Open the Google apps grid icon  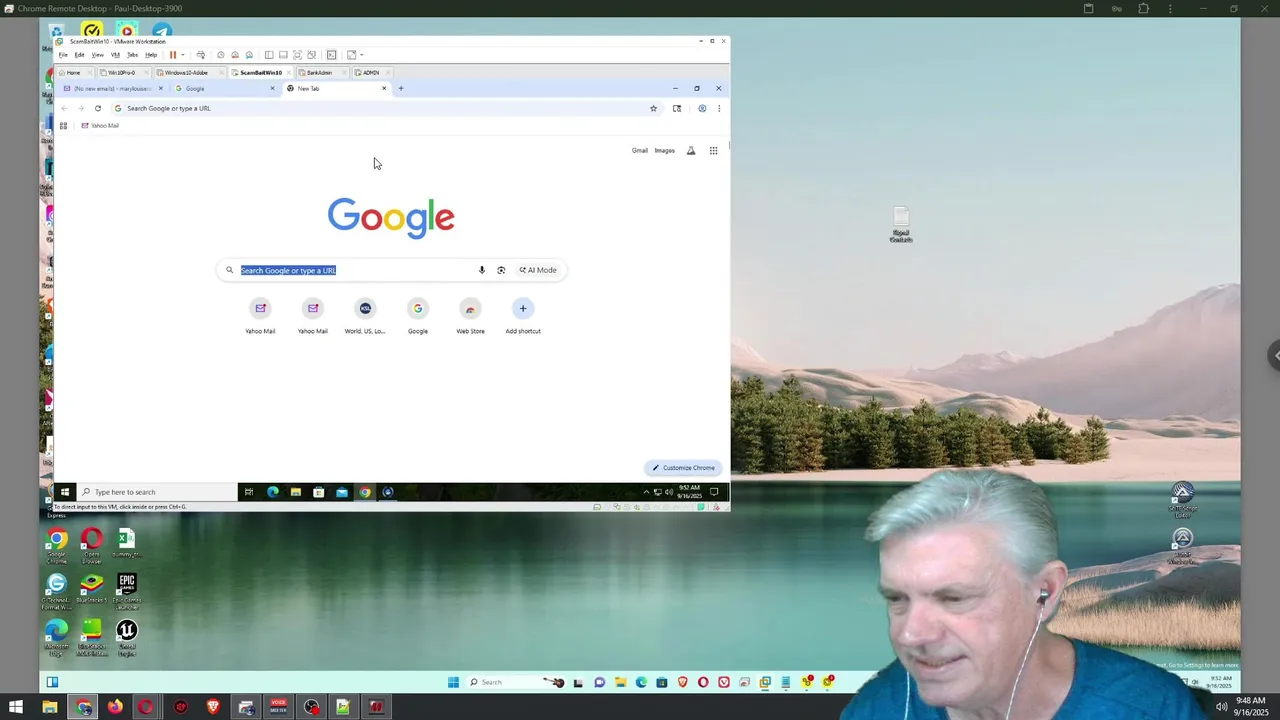coord(714,151)
